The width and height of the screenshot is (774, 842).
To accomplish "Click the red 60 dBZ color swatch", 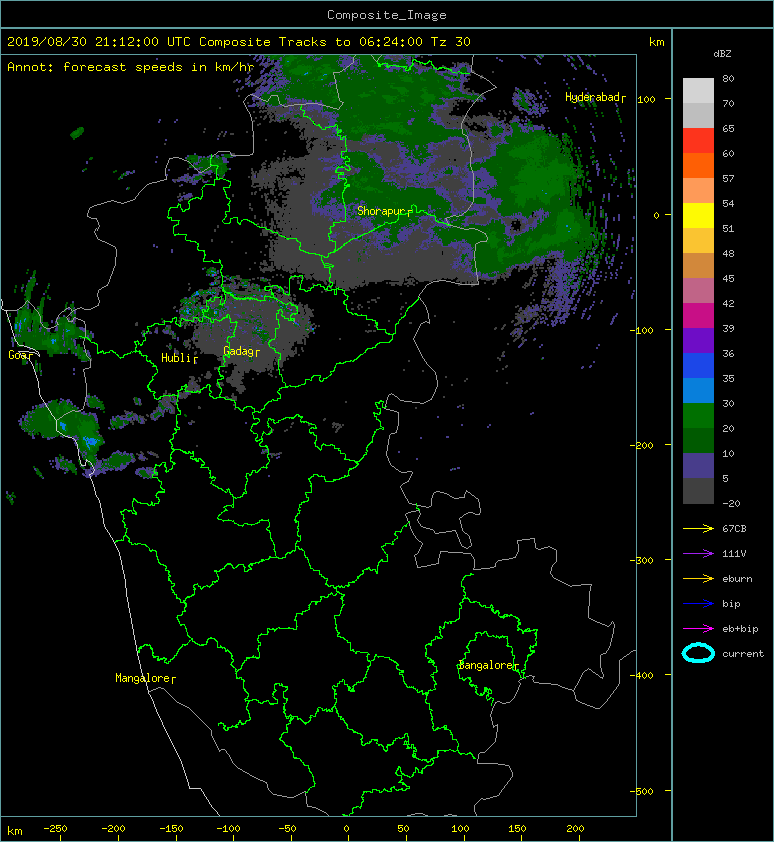I will coord(698,141).
